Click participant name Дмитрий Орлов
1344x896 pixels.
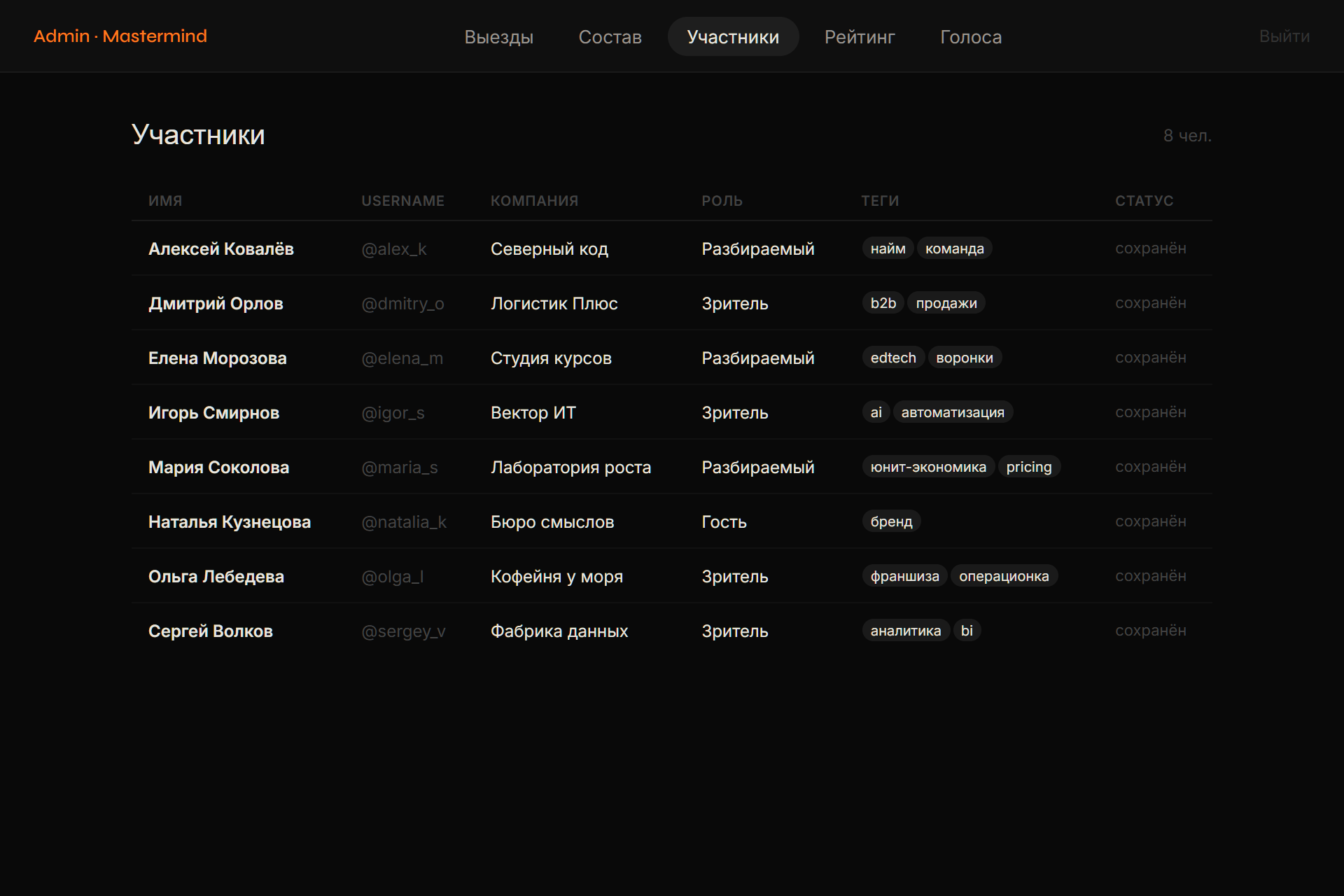pos(216,303)
